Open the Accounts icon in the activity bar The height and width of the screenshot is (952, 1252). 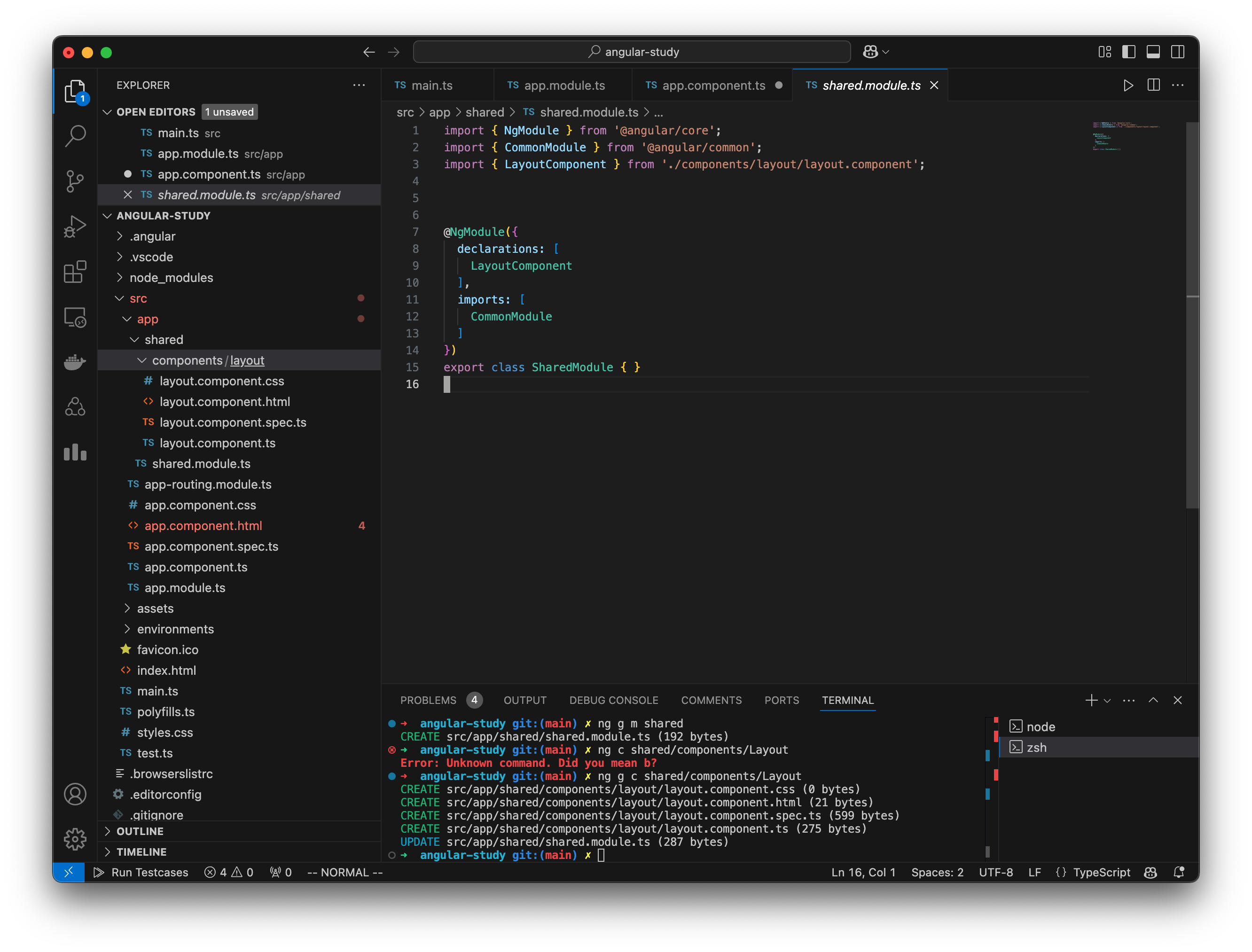[x=75, y=794]
